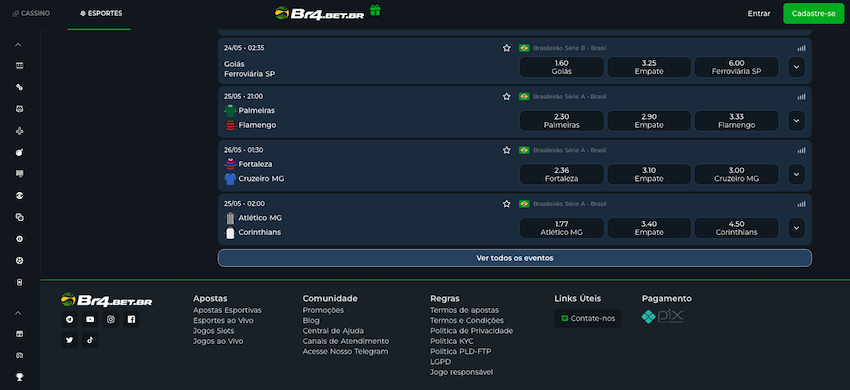The width and height of the screenshot is (850, 390).
Task: Open Jogos Slots footer link
Action: pyautogui.click(x=214, y=331)
